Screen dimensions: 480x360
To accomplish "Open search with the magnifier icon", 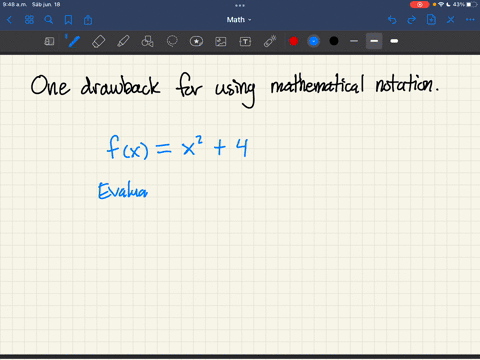I will tap(49, 20).
